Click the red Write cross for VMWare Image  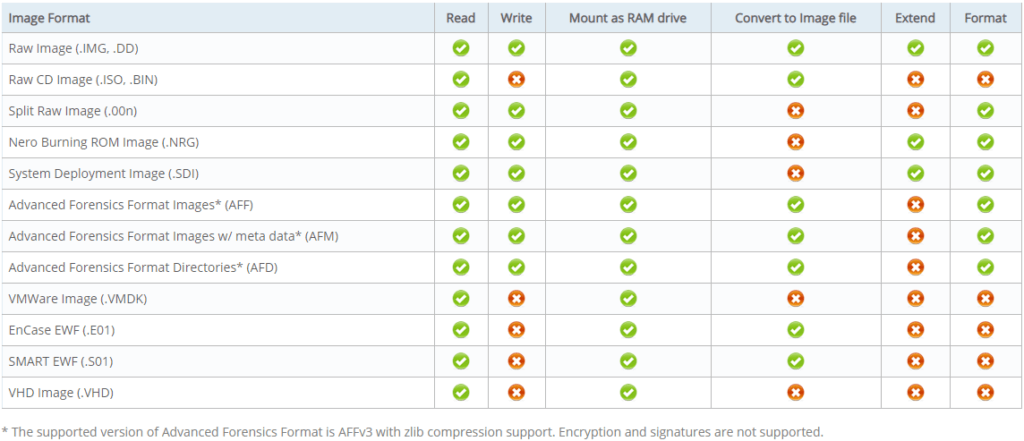(516, 298)
